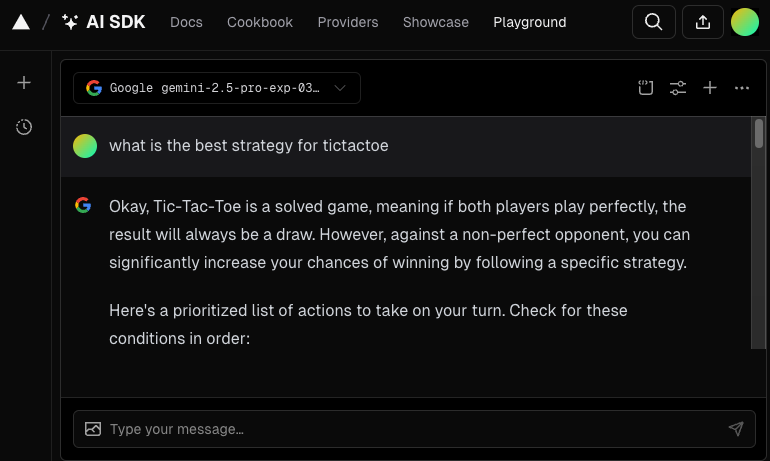Open the three-dot more options menu

click(742, 88)
